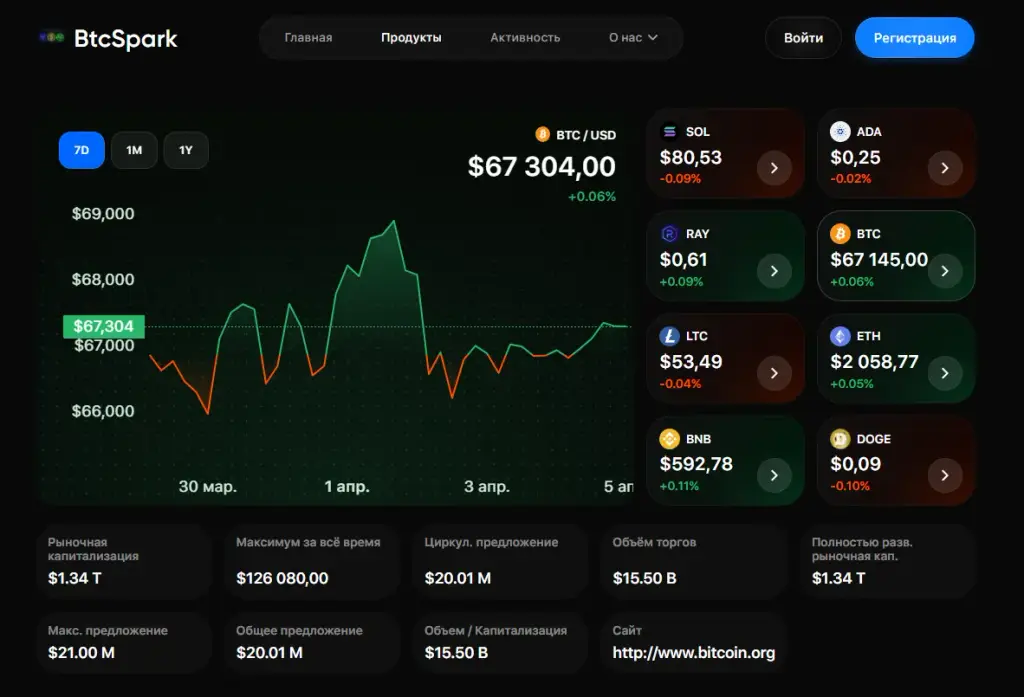Click the Максимум за всё время value $126 080,00

(x=282, y=578)
